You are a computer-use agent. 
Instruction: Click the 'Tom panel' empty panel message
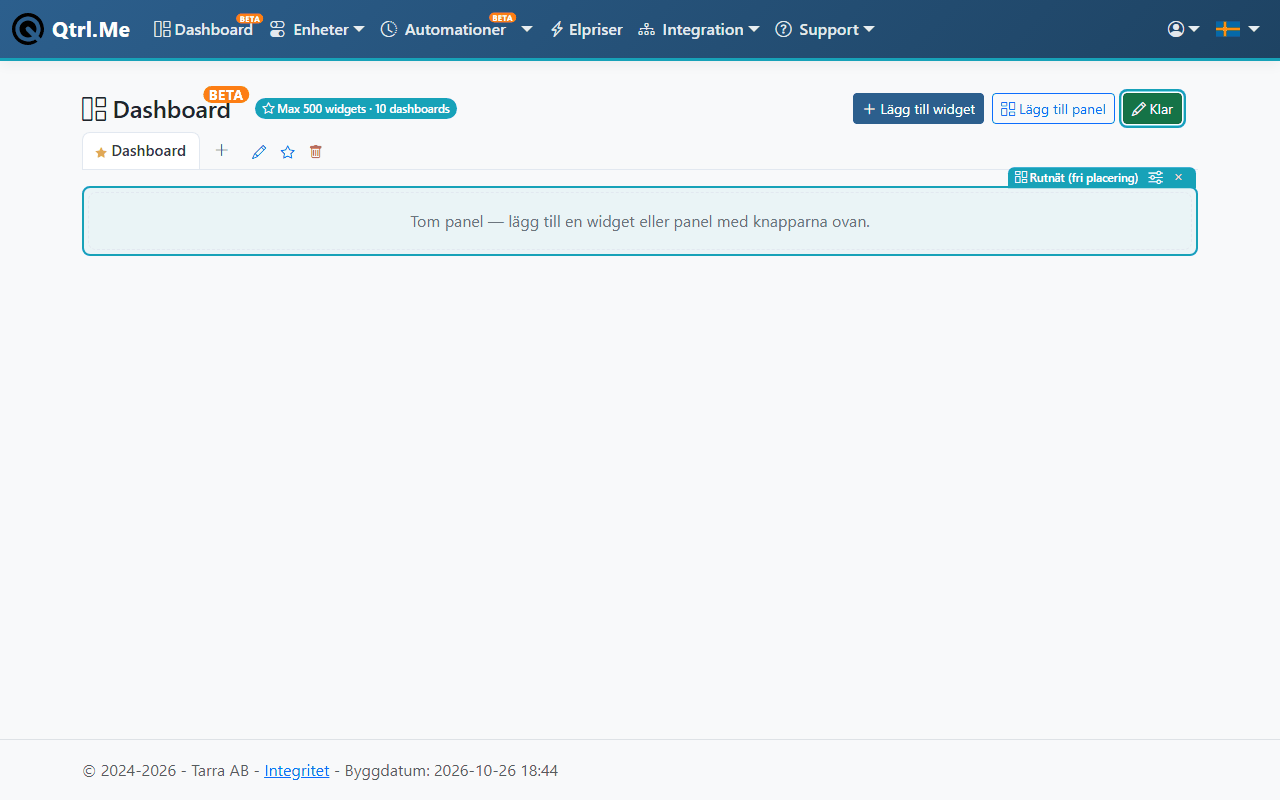coord(640,221)
